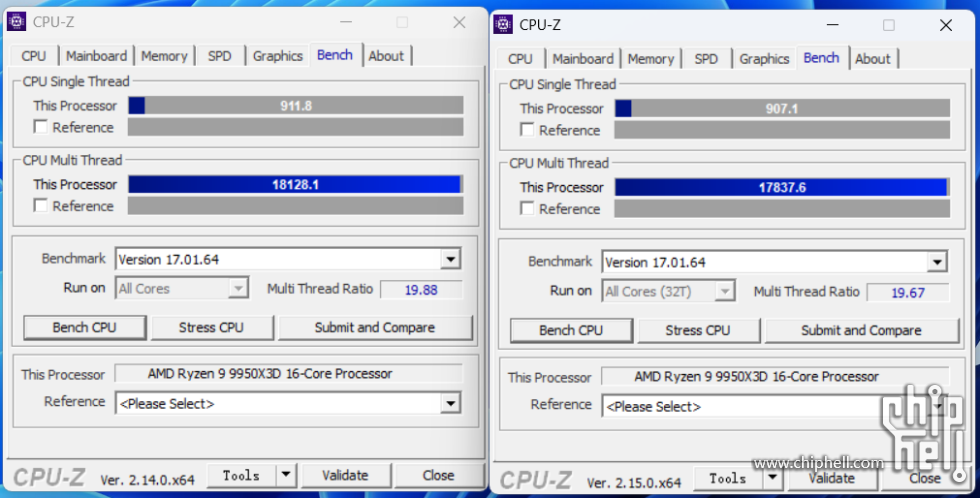Select SPD tab in left window
The width and height of the screenshot is (980, 498).
(219, 56)
